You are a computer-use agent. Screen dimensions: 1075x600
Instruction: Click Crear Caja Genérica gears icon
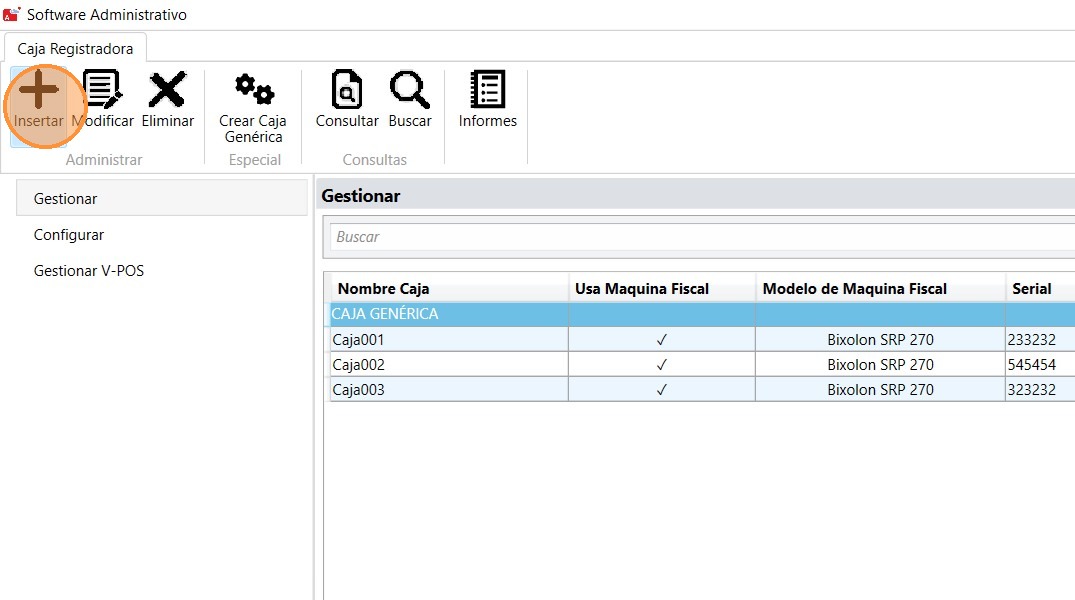(x=253, y=91)
